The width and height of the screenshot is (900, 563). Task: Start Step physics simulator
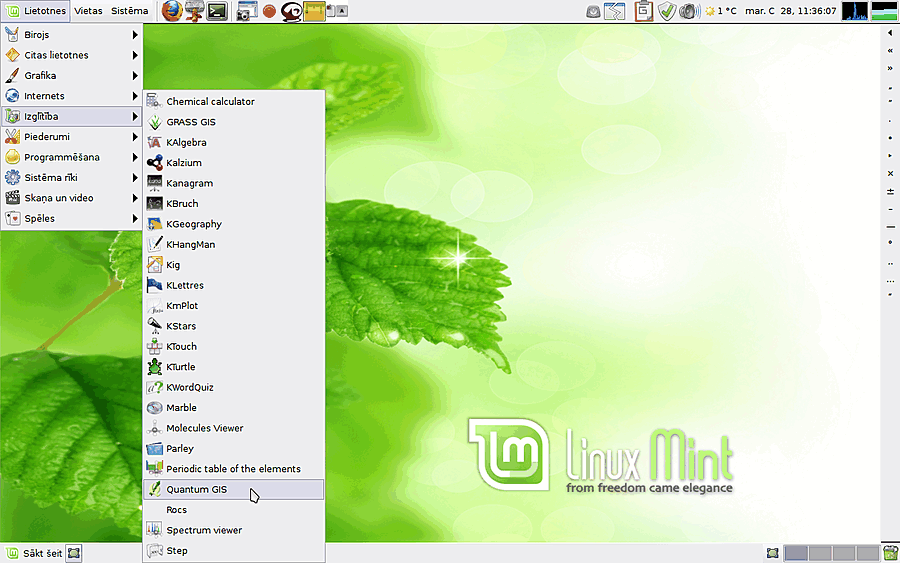coord(234,551)
